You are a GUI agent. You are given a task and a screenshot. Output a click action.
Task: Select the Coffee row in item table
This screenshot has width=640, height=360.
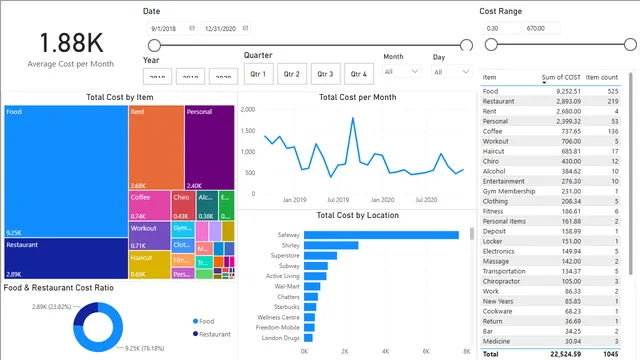[x=551, y=131]
